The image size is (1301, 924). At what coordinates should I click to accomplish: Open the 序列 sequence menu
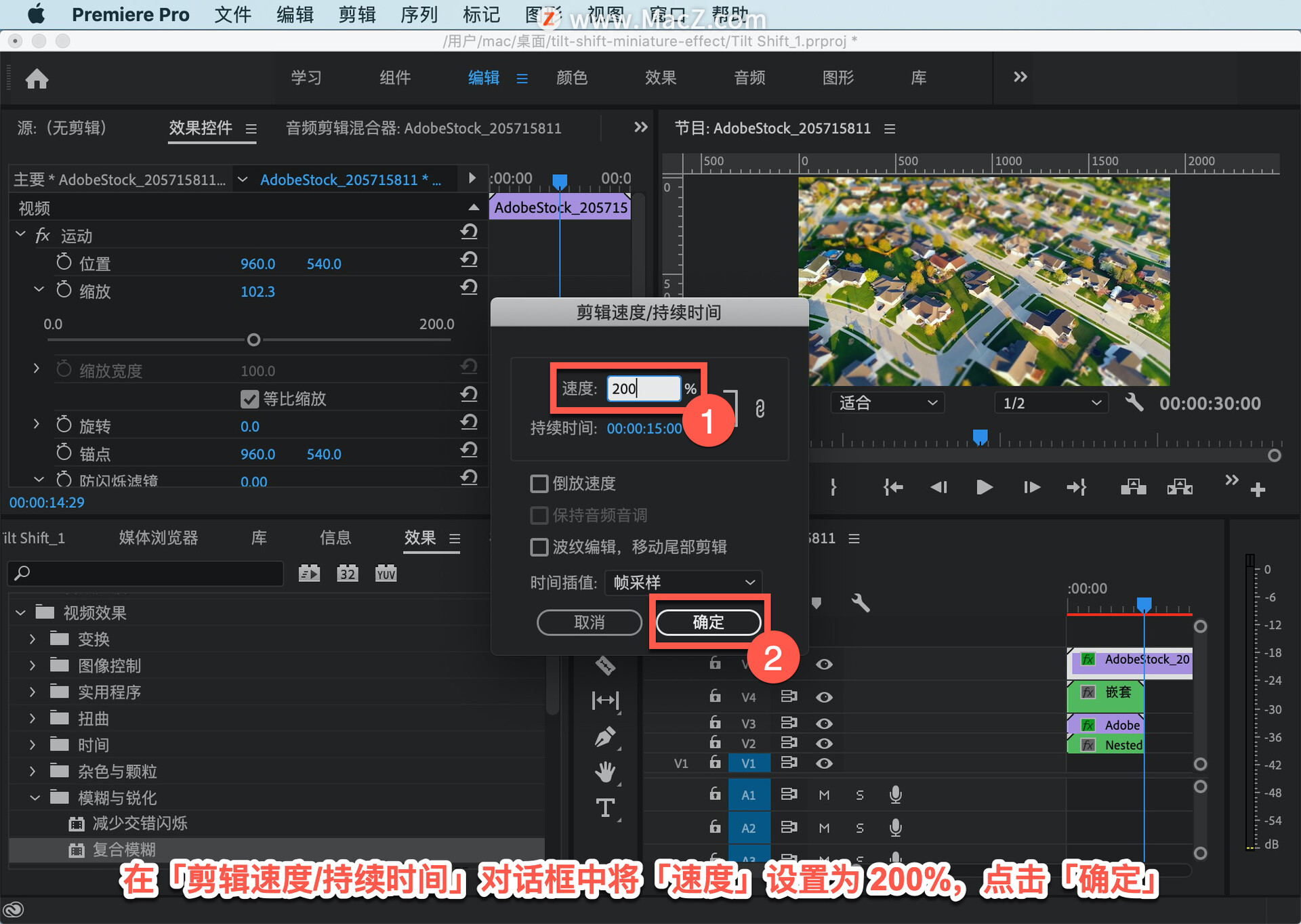tap(419, 14)
